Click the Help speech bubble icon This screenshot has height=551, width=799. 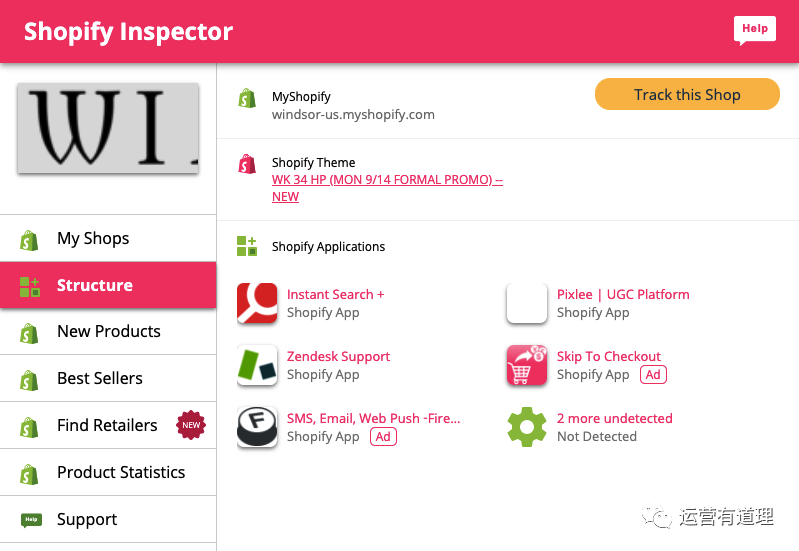[x=754, y=30]
